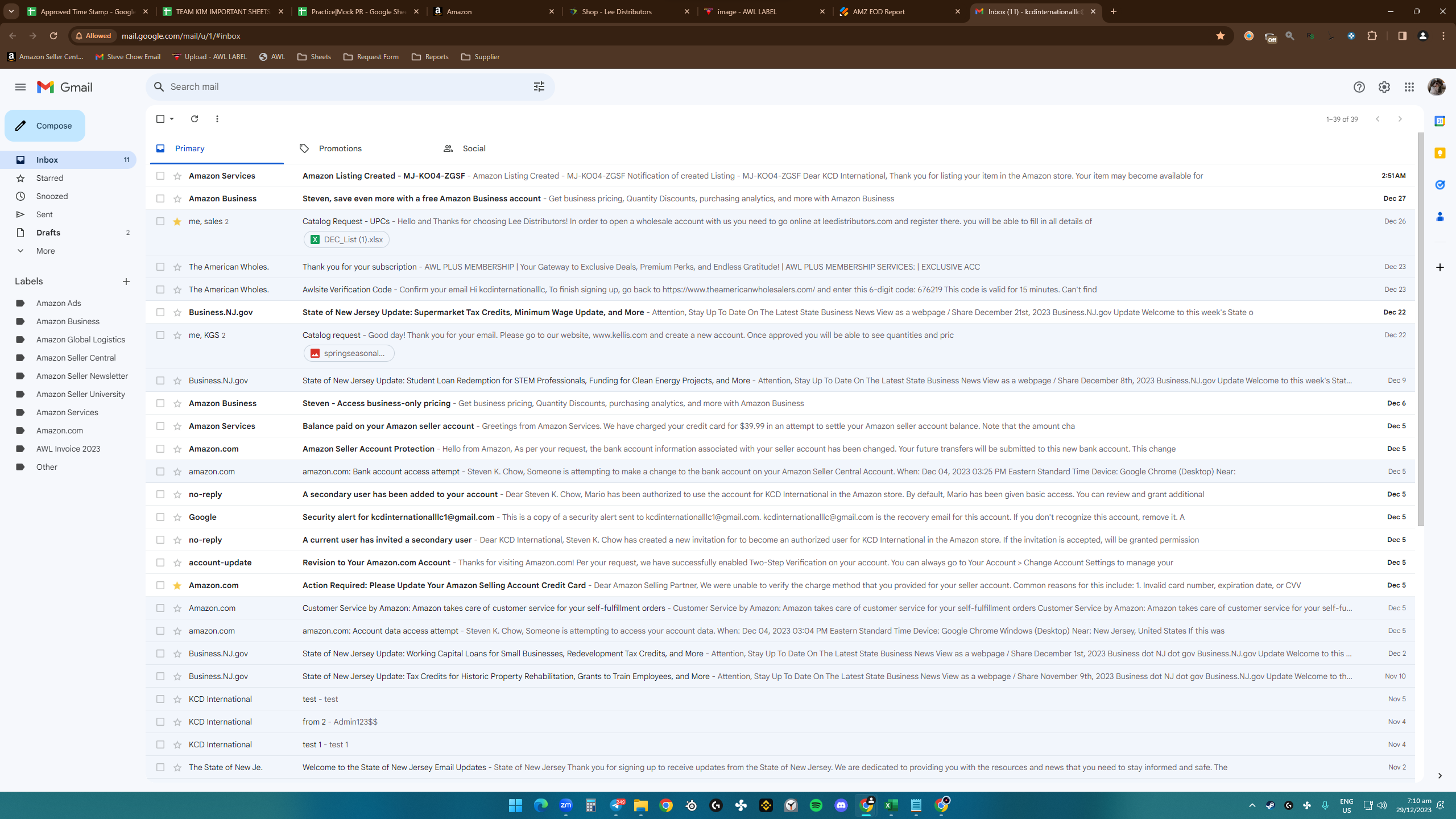
Task: Tick checkbox for Catalog Request - UPCs email
Action: [160, 221]
